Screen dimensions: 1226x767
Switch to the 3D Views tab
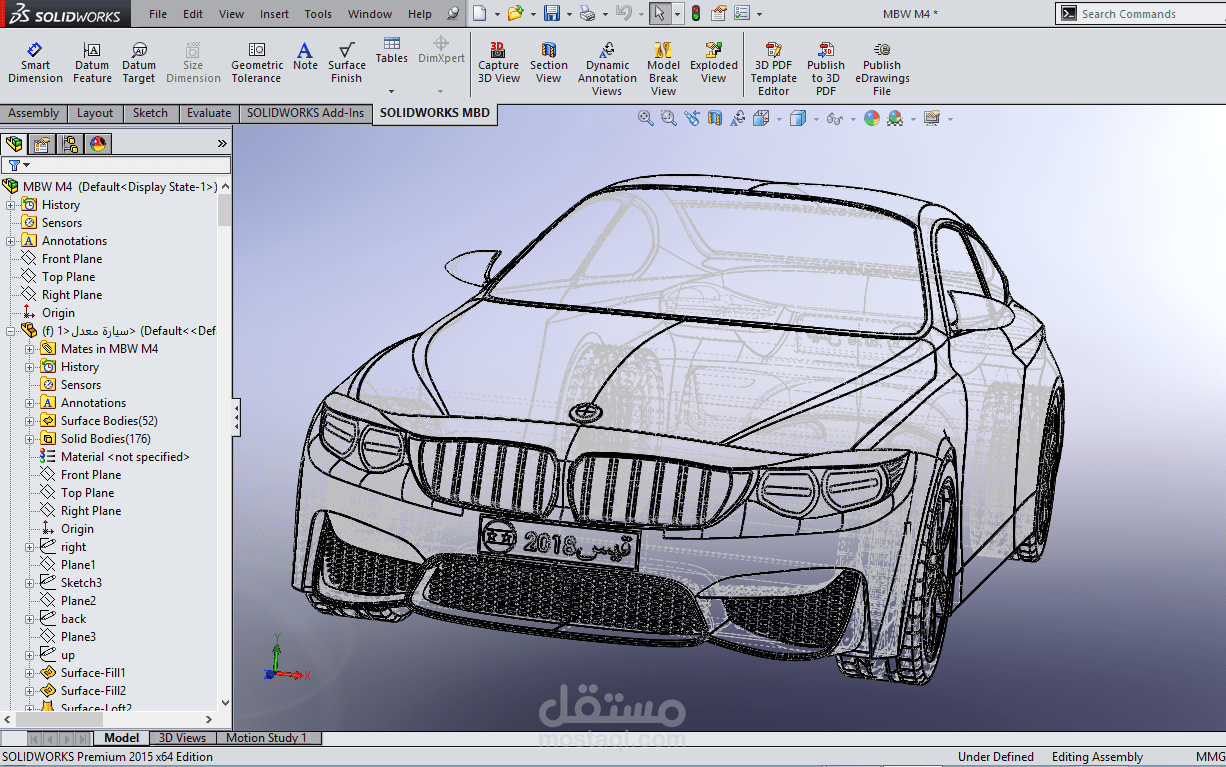(x=183, y=738)
